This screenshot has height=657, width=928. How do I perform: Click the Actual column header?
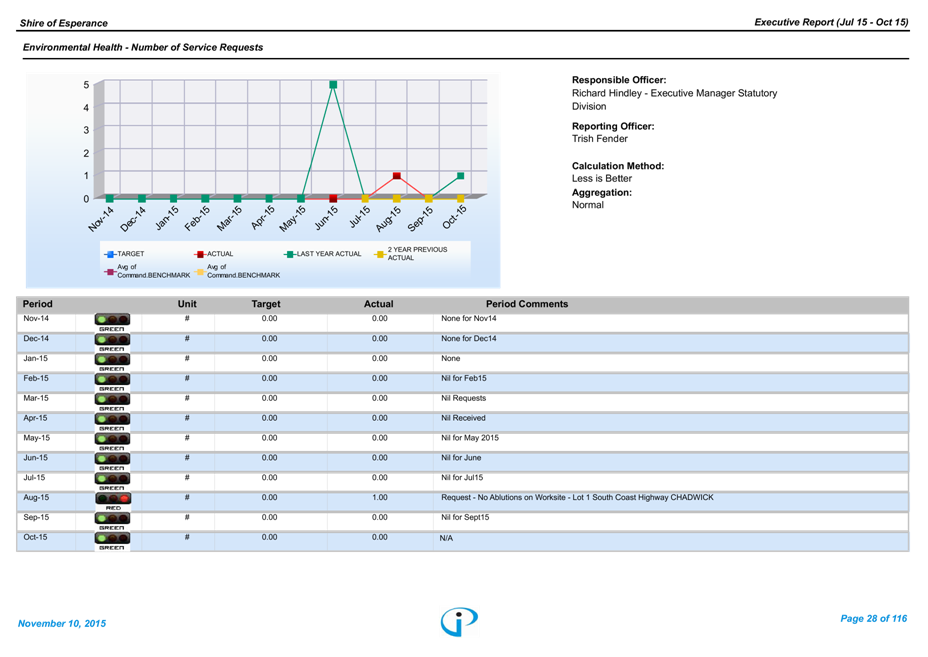(x=378, y=304)
